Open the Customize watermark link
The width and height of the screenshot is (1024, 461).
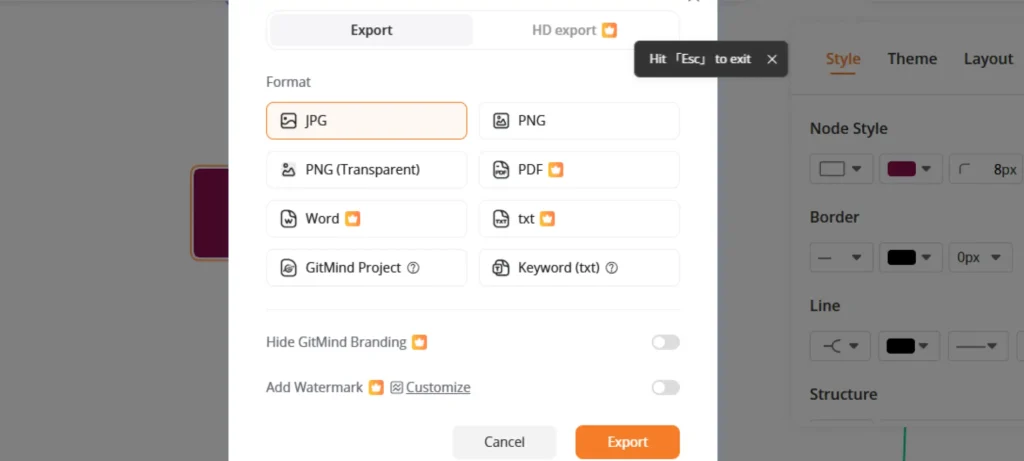pos(438,387)
